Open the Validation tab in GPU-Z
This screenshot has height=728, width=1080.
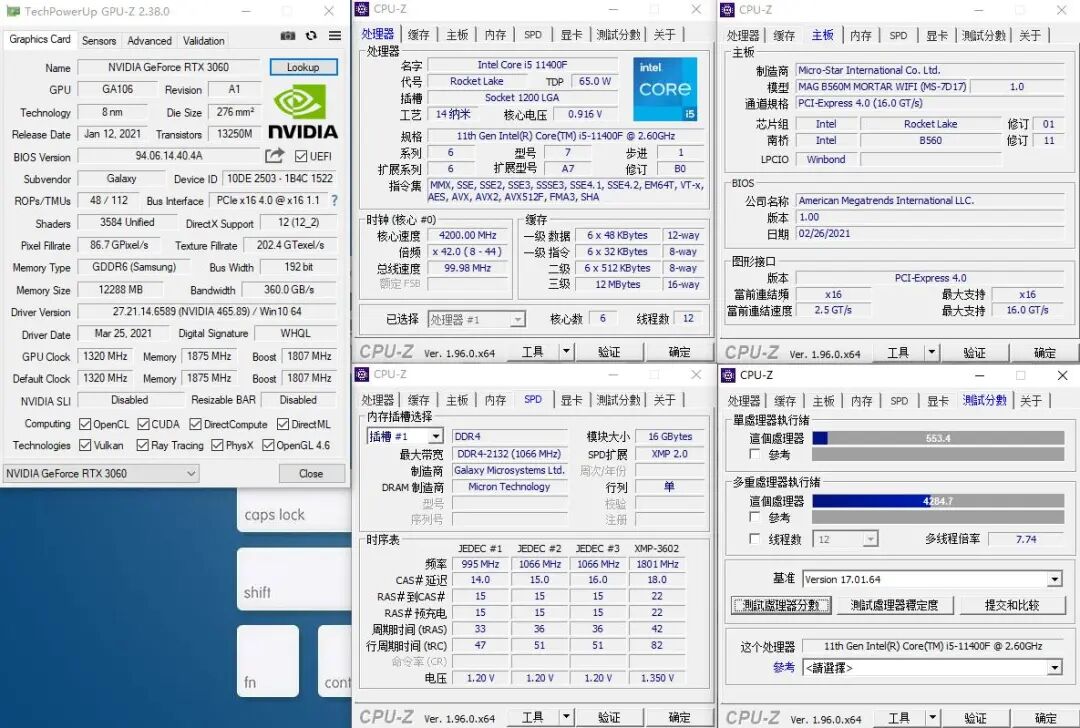pyautogui.click(x=203, y=41)
